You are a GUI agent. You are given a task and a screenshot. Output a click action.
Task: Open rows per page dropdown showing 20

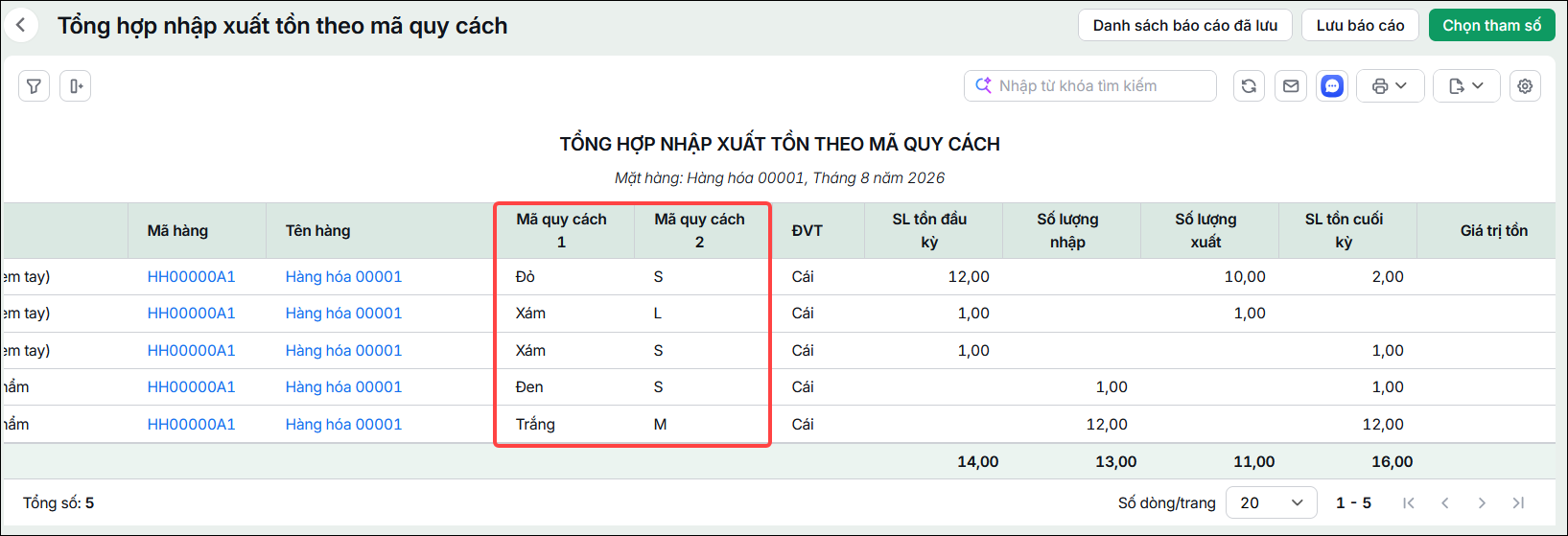pos(1271,502)
